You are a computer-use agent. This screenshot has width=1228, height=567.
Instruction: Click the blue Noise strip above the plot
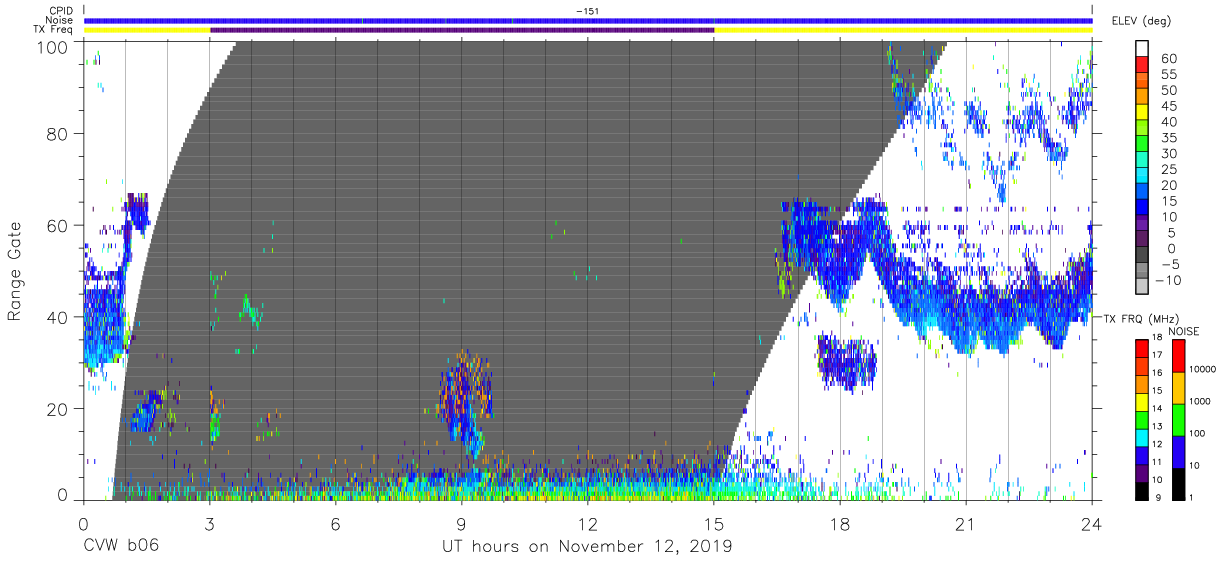(x=588, y=20)
